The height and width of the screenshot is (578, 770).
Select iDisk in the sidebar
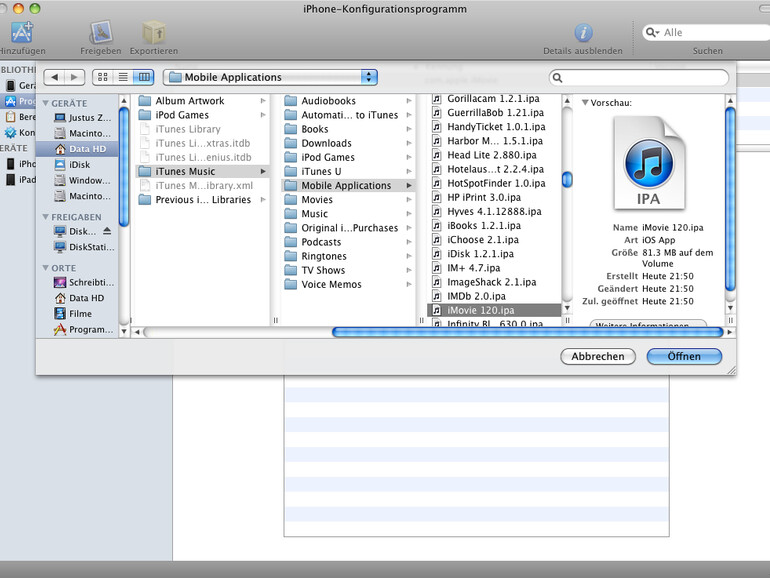tap(79, 165)
